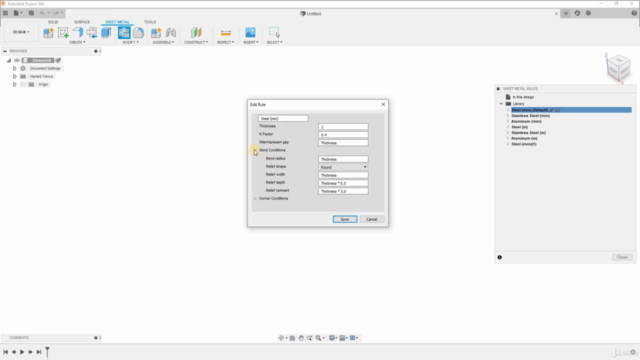Click Cancel in Edit Rule dialog
The height and width of the screenshot is (360, 640).
pyautogui.click(x=372, y=220)
